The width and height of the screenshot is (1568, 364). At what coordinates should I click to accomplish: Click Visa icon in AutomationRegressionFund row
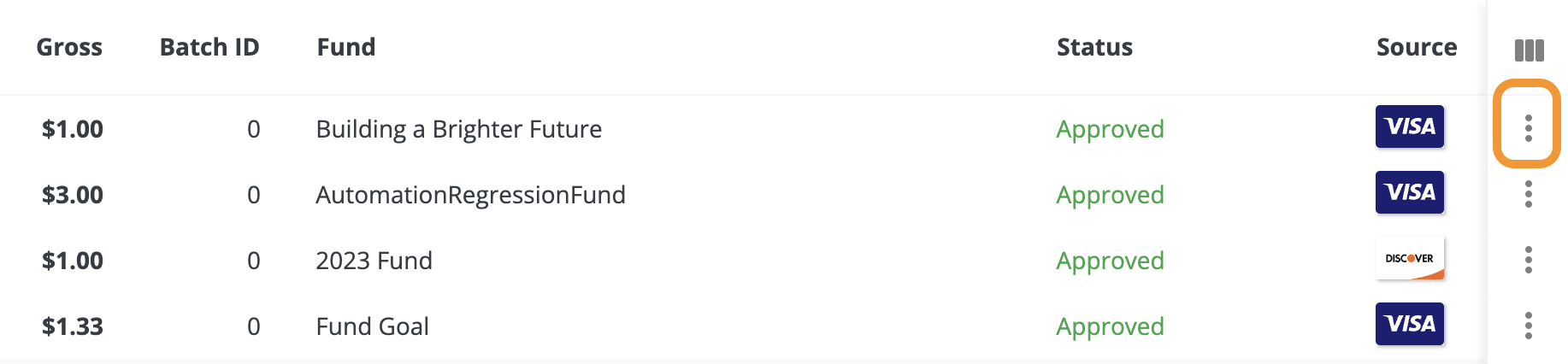pos(1410,192)
